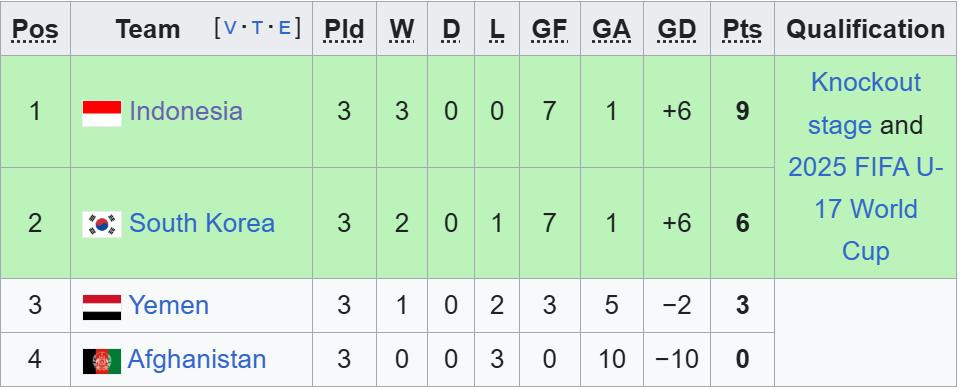960x390 pixels.
Task: Click the E edit template link
Action: [285, 28]
